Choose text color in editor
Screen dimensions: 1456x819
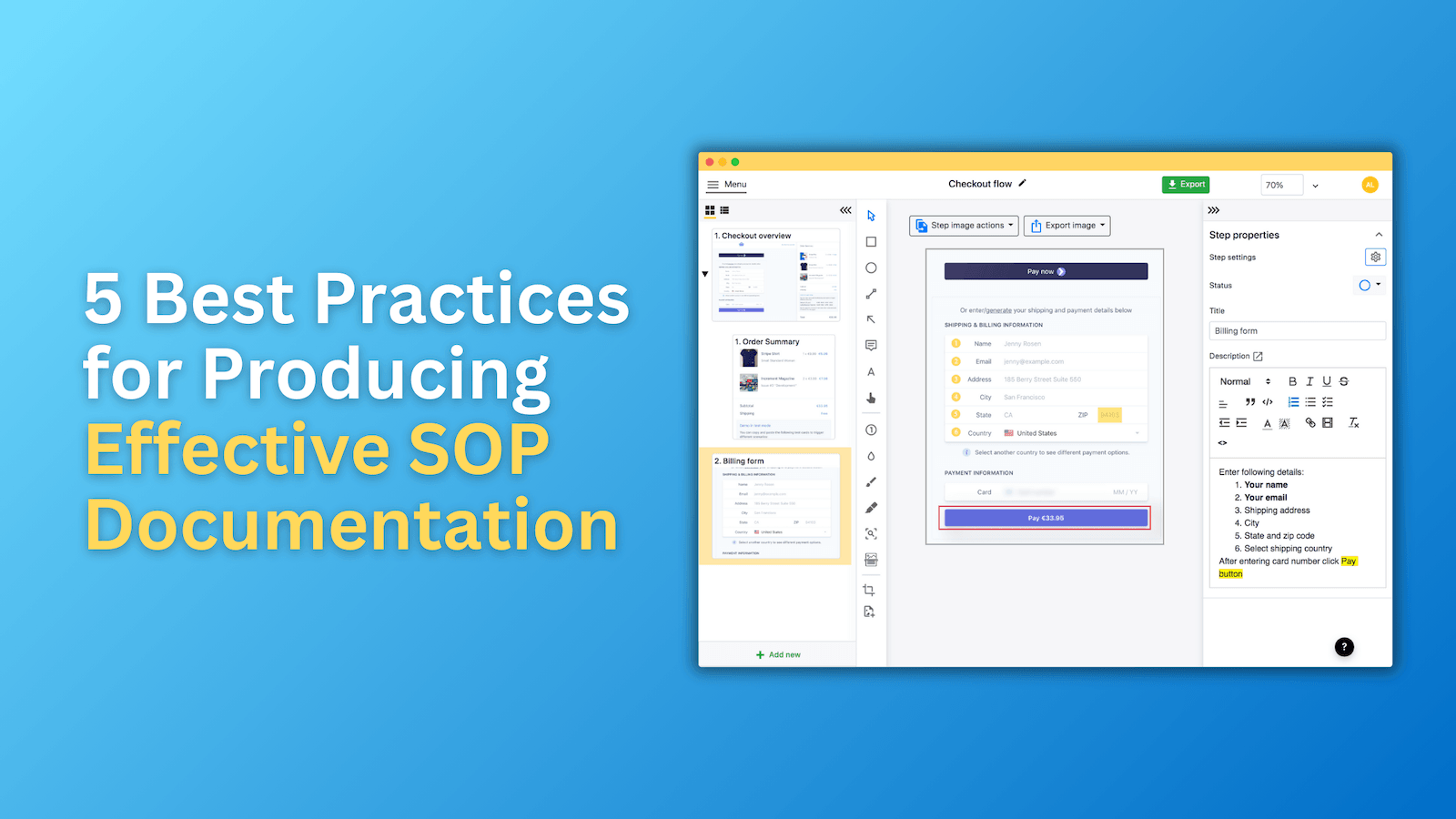coord(1267,423)
